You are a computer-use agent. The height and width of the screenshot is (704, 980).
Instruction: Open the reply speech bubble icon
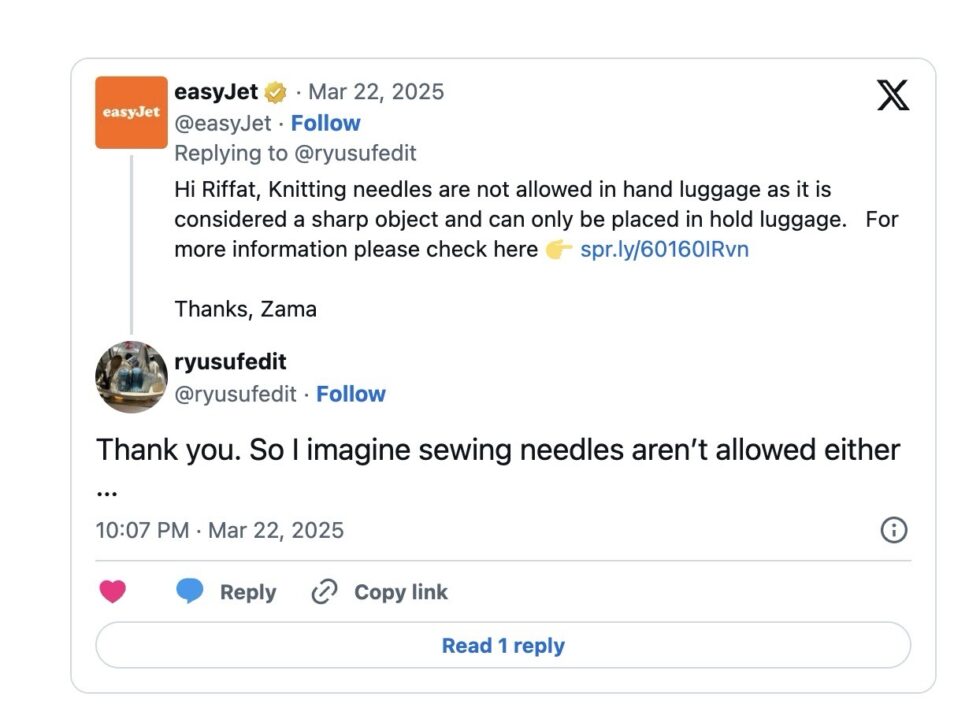[189, 591]
